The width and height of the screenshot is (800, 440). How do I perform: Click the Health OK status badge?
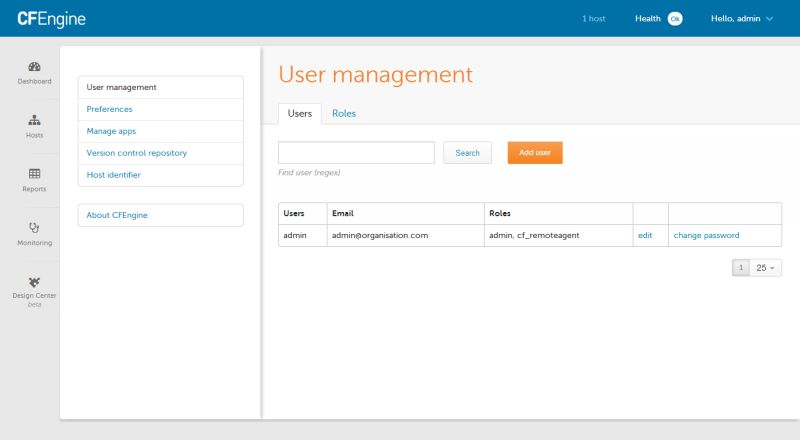coord(675,19)
